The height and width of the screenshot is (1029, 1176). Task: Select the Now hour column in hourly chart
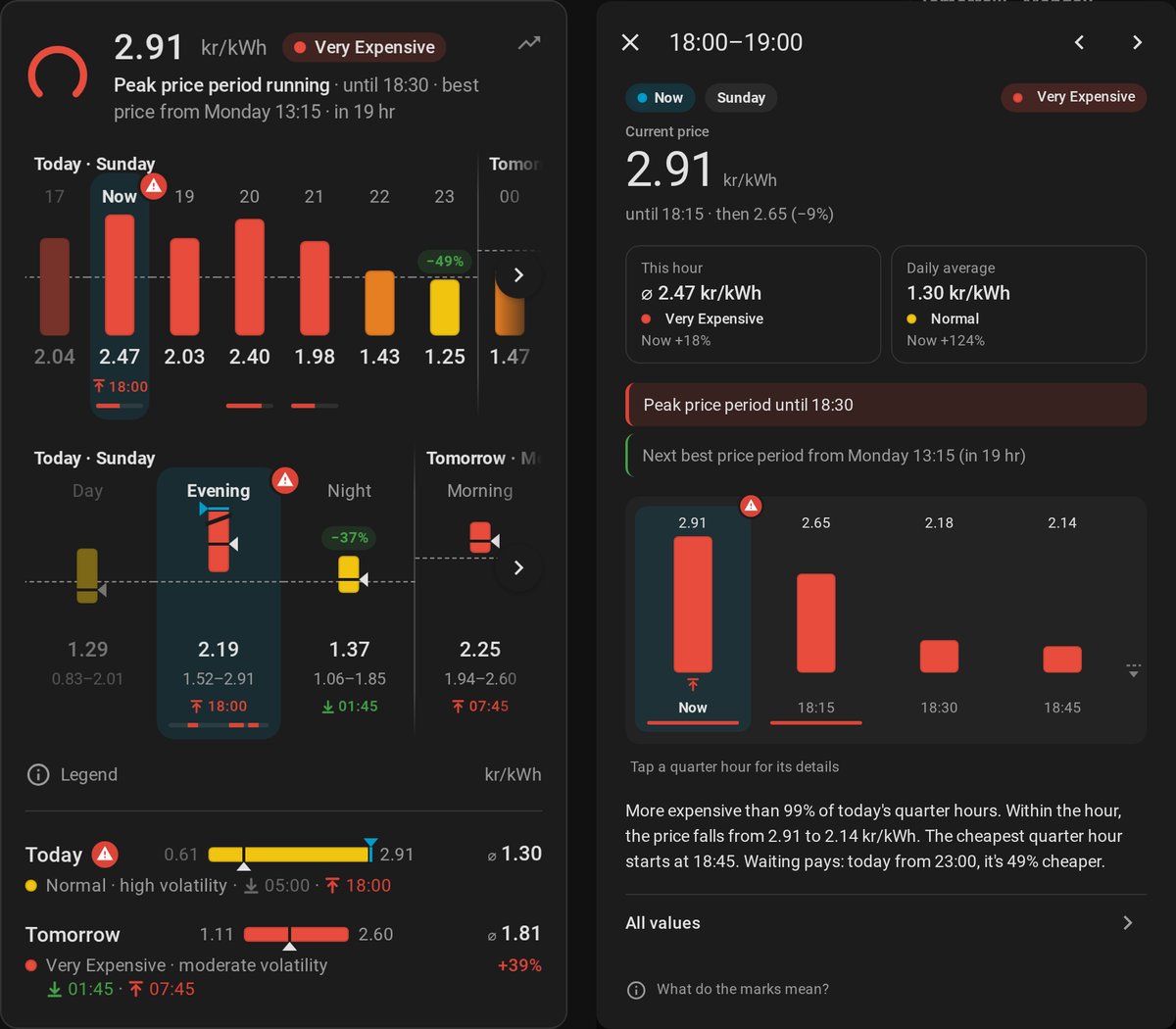tap(120, 297)
